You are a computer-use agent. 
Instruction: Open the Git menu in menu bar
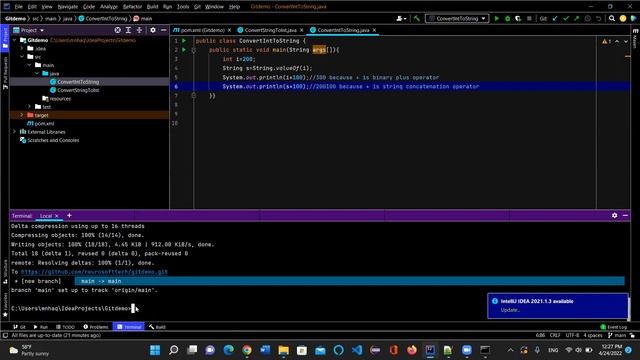tap(197, 7)
